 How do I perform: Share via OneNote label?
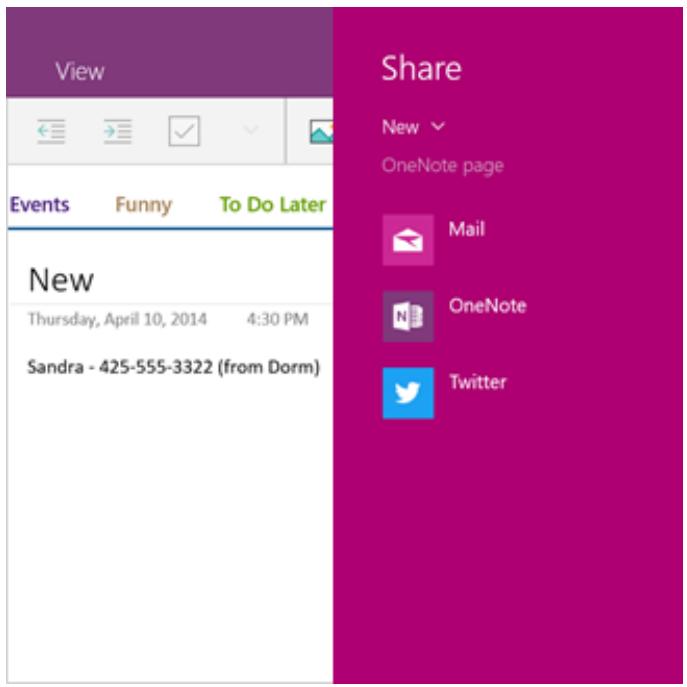[487, 306]
